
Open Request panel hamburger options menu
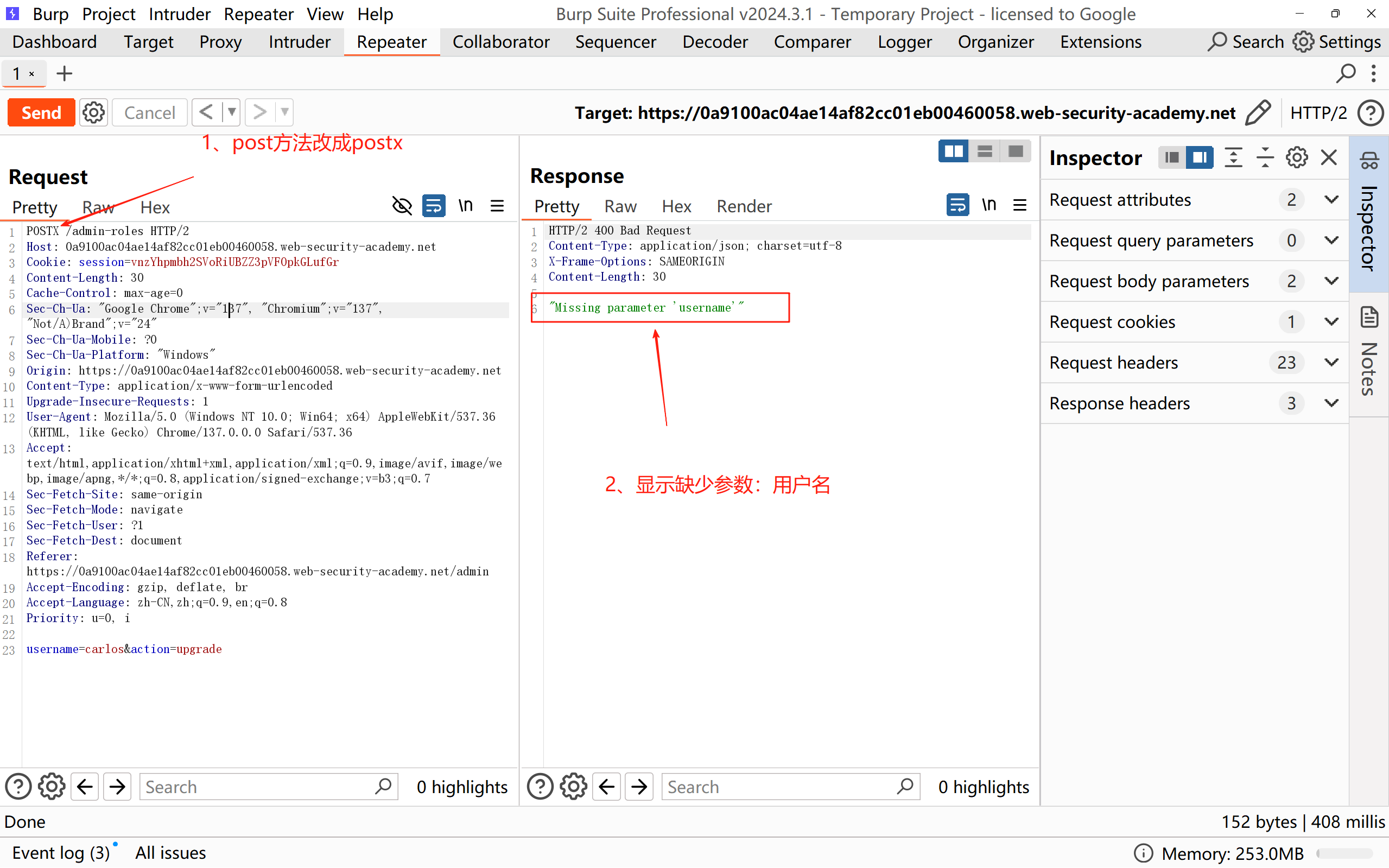(x=497, y=206)
